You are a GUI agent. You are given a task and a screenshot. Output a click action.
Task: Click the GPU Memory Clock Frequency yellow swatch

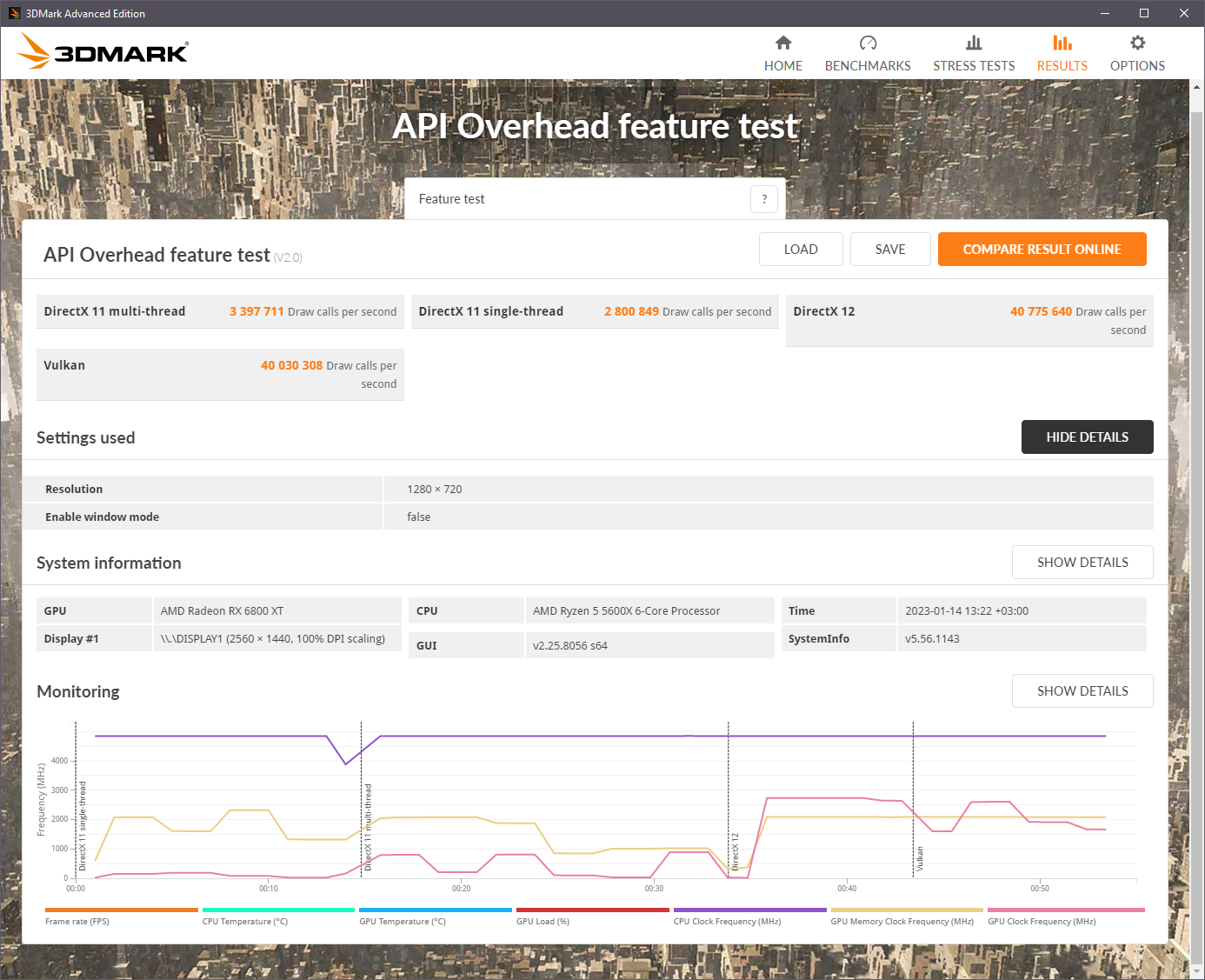click(x=907, y=910)
